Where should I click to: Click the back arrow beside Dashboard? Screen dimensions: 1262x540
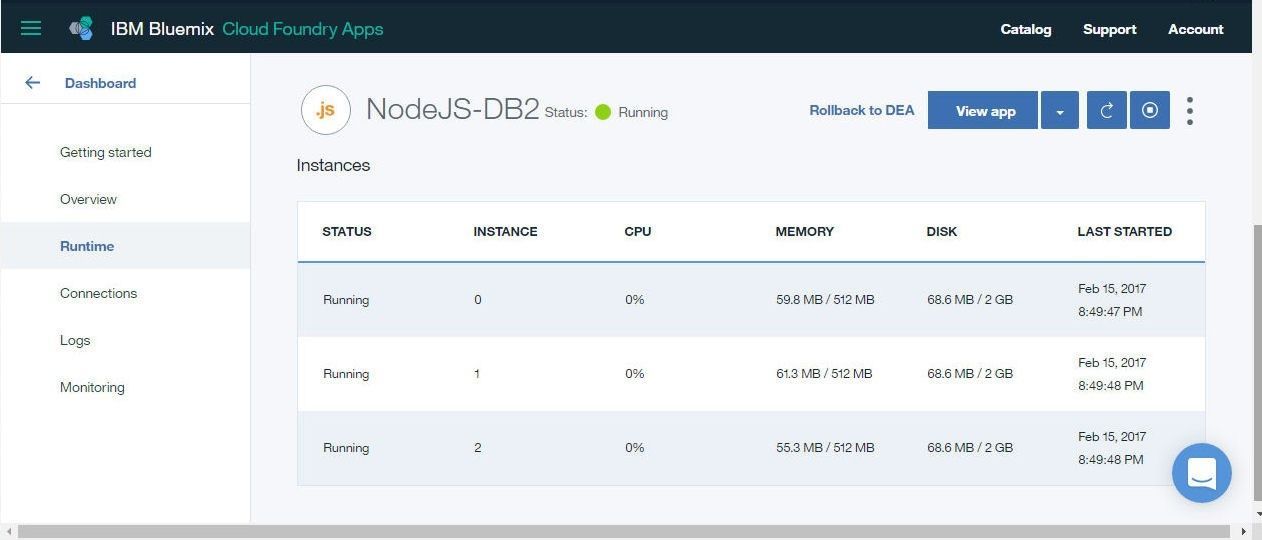(32, 83)
